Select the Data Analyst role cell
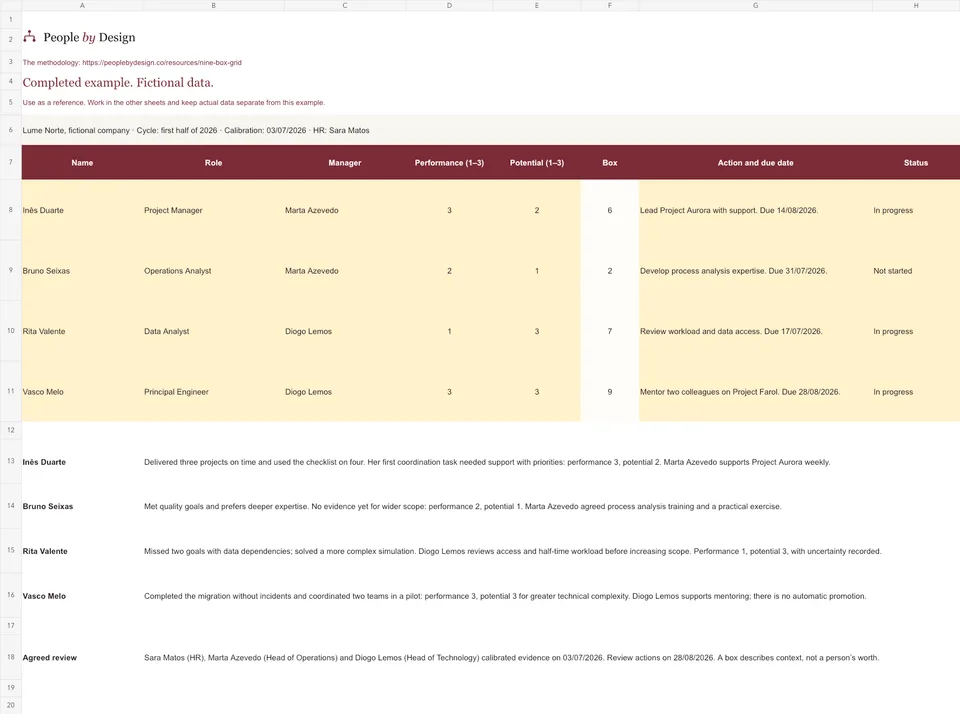 pos(214,331)
